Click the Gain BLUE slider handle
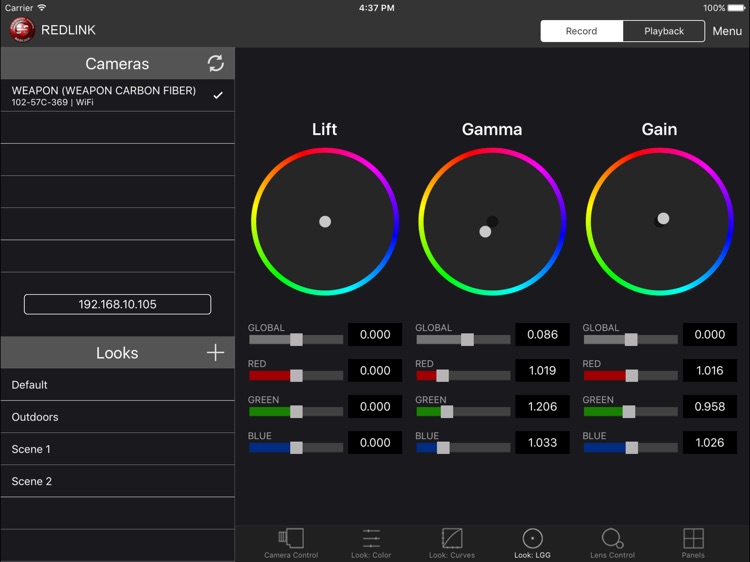The height and width of the screenshot is (562, 750). click(x=632, y=448)
